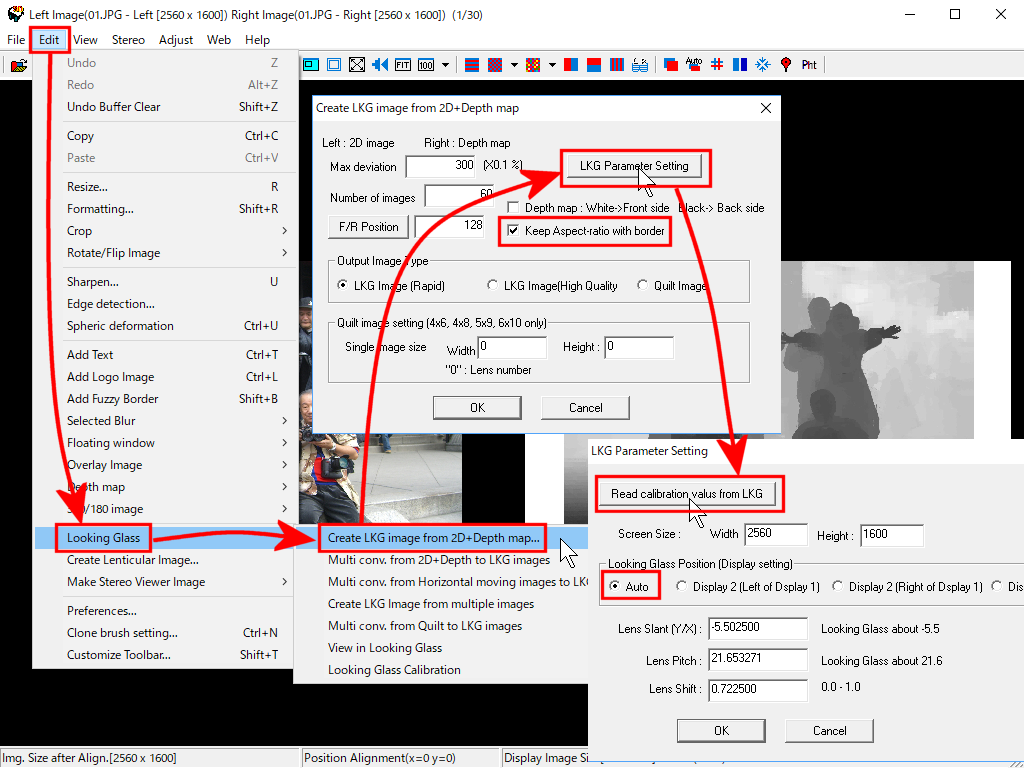Click the cyan window display icon
Image resolution: width=1024 pixels, height=768 pixels.
[311, 65]
